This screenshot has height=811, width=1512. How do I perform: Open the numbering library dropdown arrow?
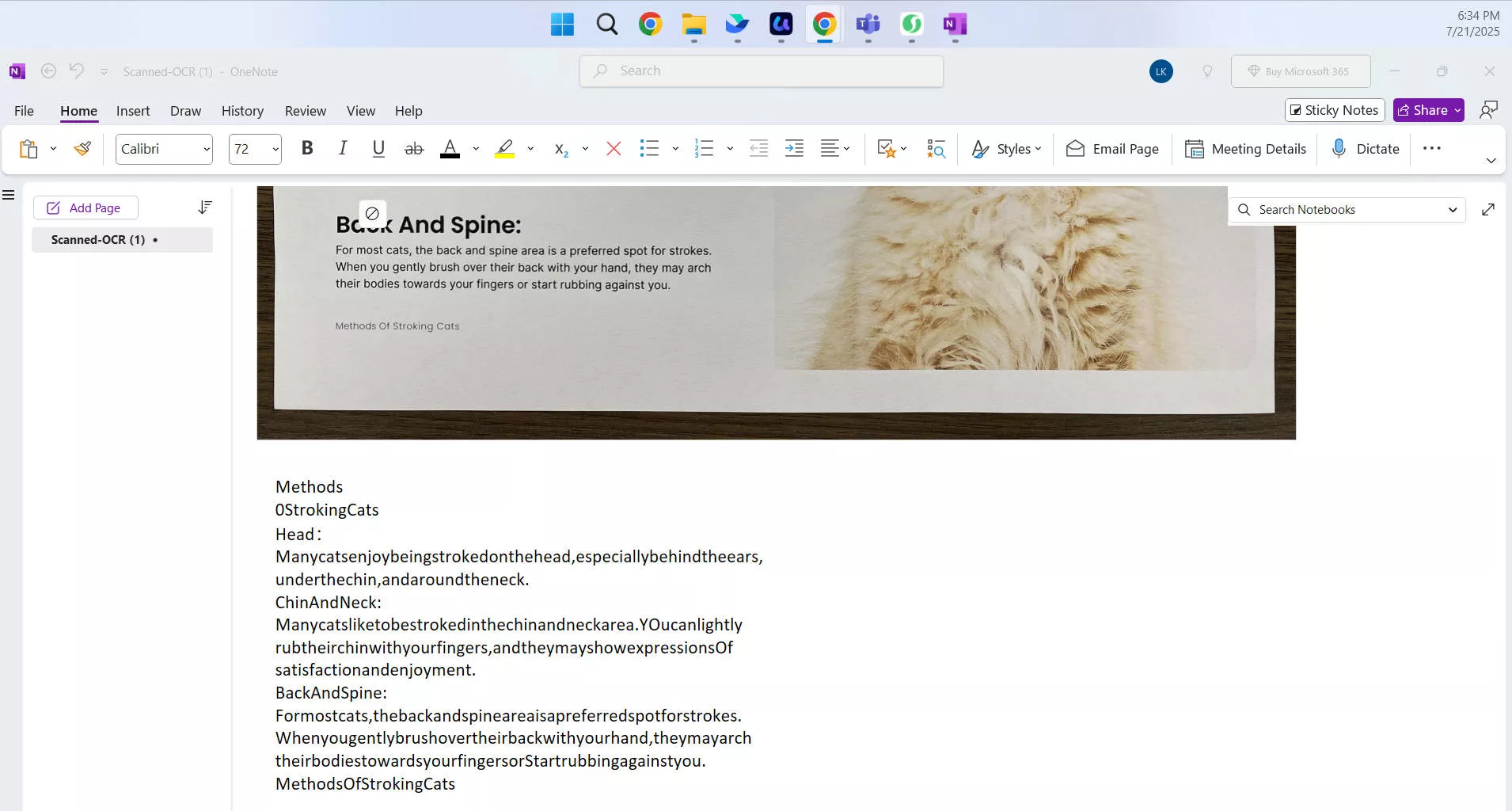[730, 149]
